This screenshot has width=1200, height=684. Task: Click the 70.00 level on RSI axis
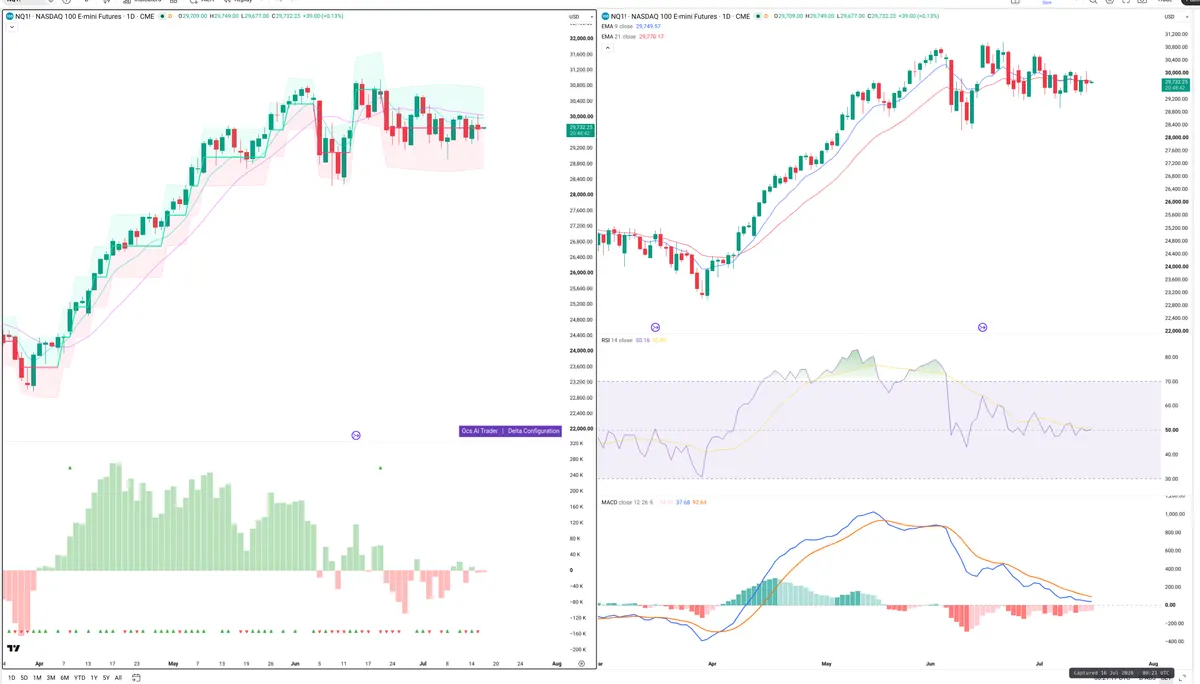[1172, 381]
